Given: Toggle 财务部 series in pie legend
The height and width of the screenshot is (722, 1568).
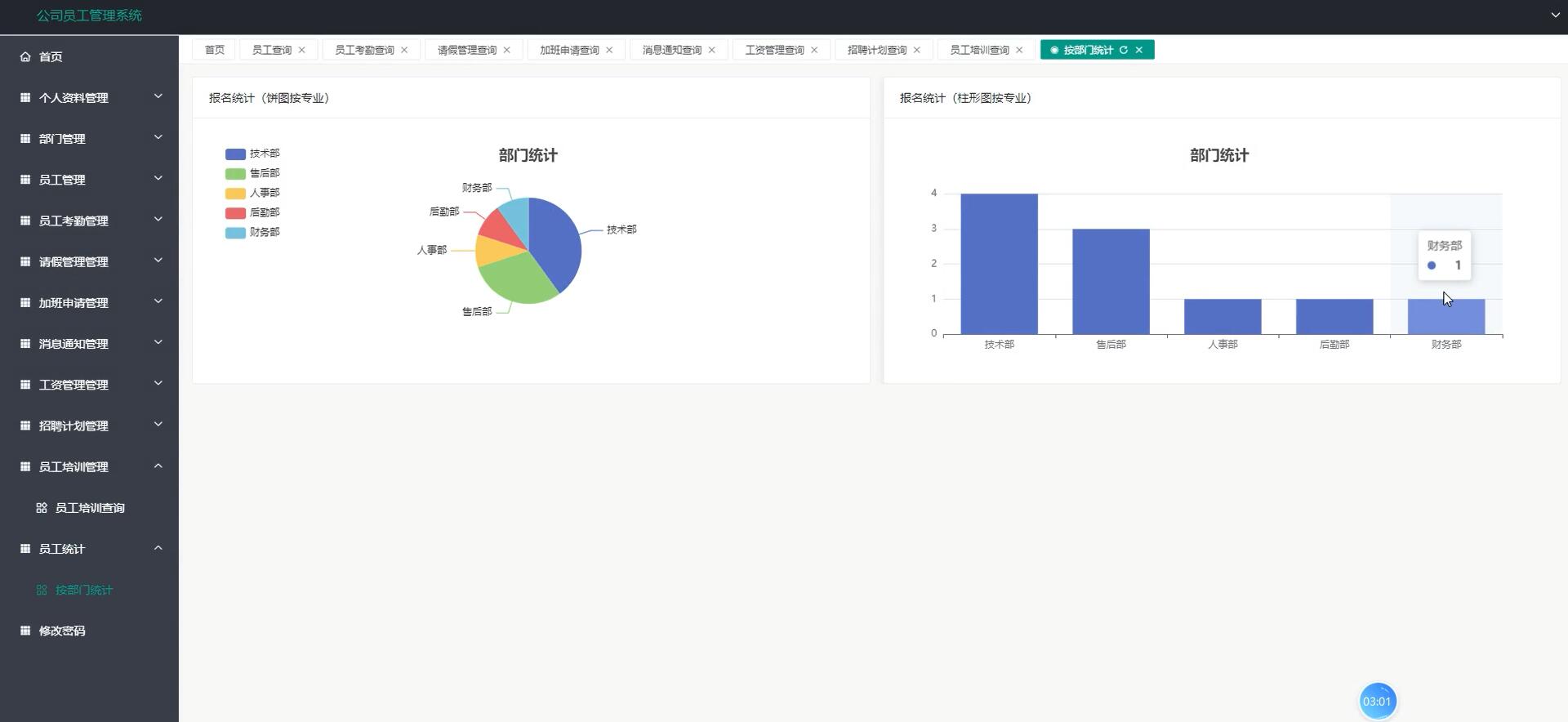Looking at the screenshot, I should pyautogui.click(x=252, y=232).
